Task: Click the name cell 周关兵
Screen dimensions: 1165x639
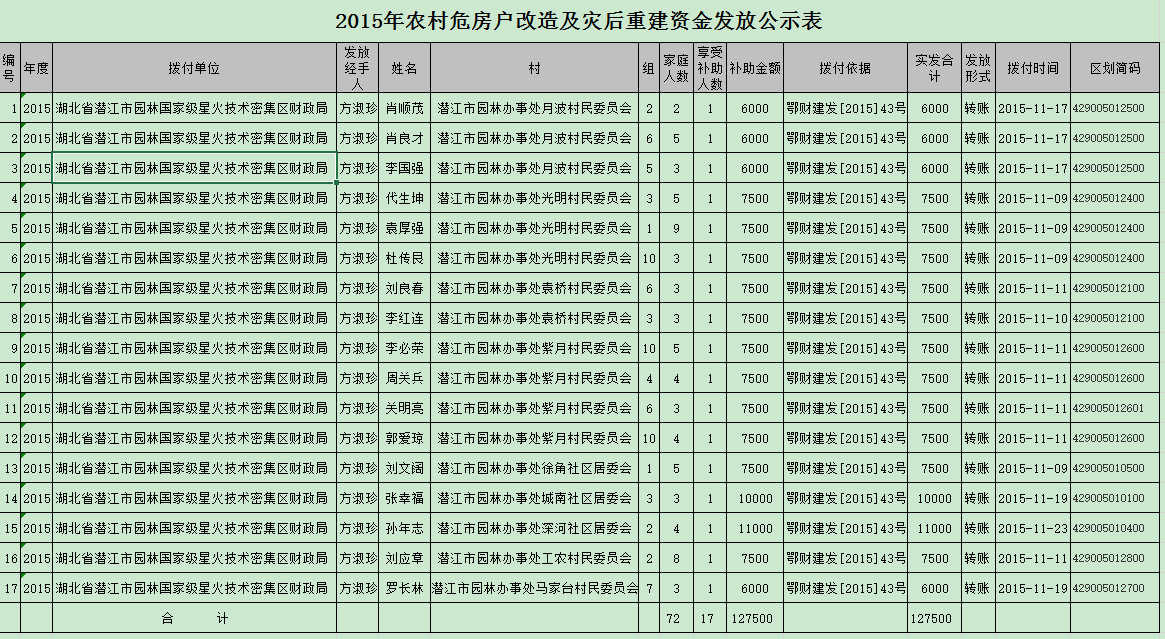Action: (x=404, y=379)
